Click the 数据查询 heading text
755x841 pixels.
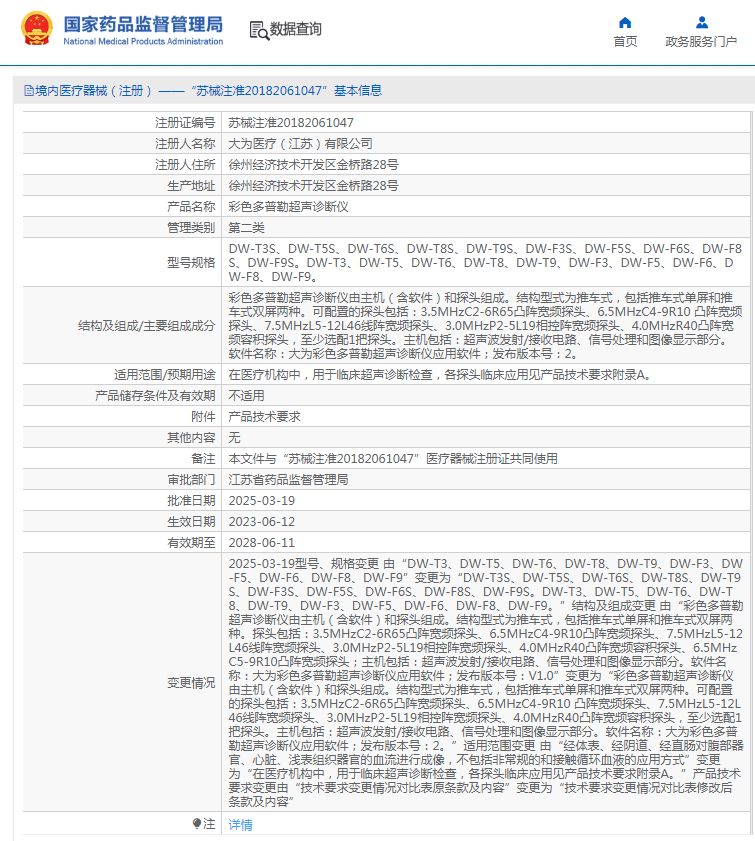[295, 29]
